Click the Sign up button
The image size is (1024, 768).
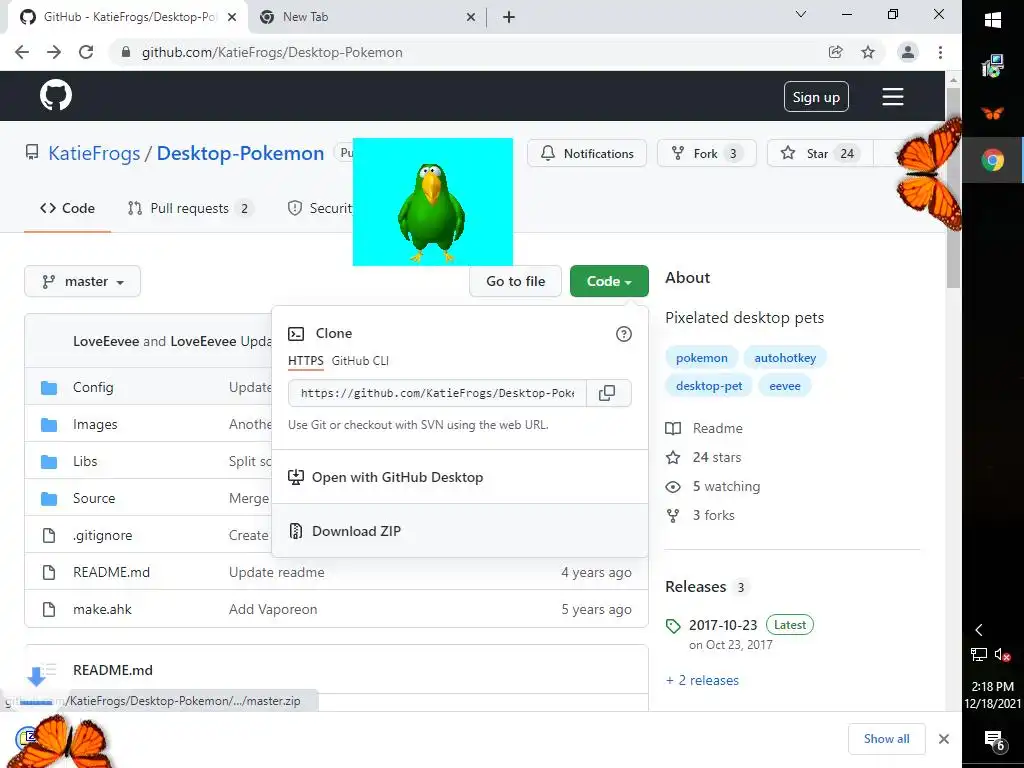point(816,97)
